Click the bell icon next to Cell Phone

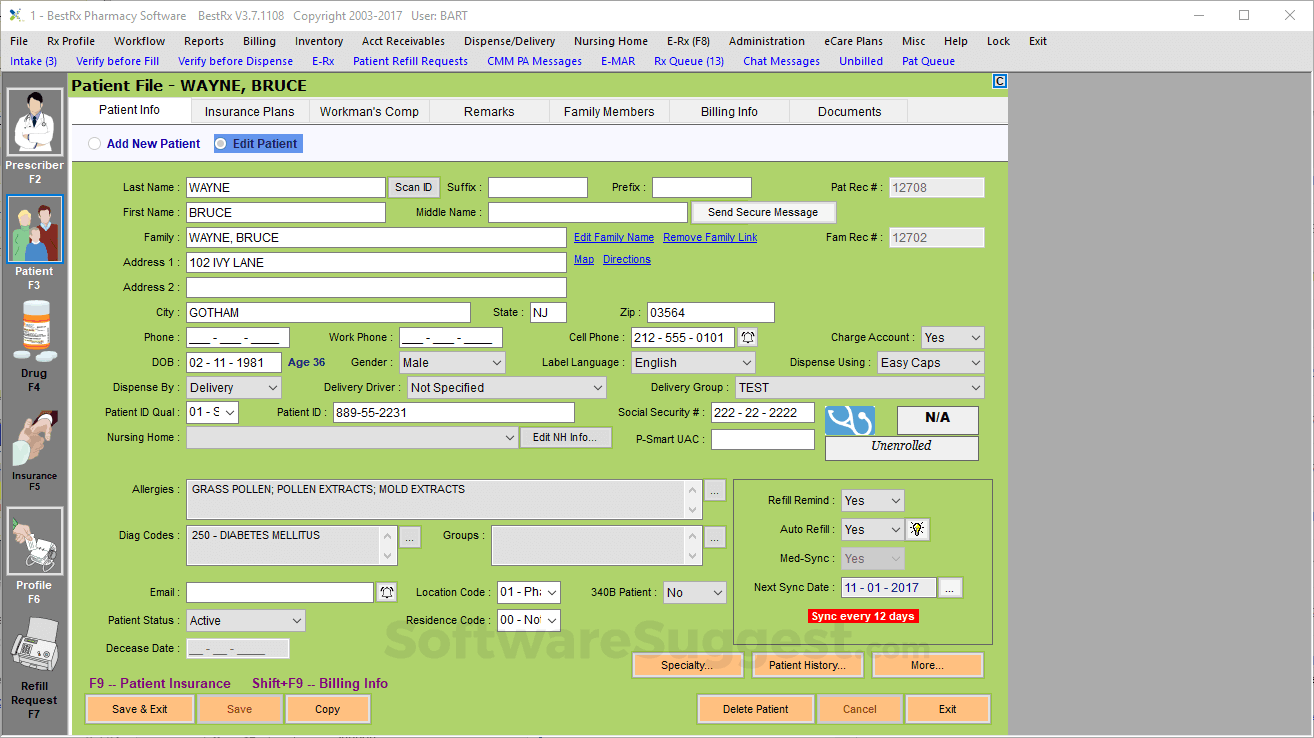(746, 337)
